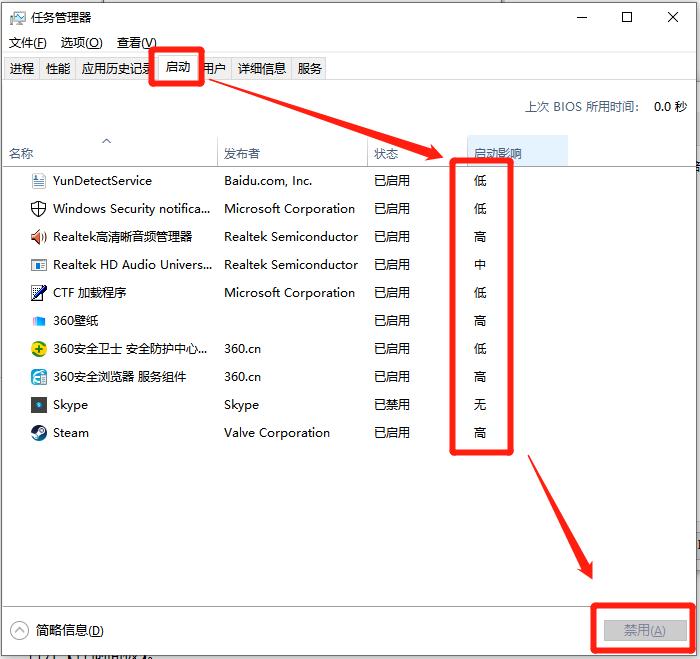The width and height of the screenshot is (700, 659).
Task: Click the 中 impact value for Realtek HD Audio
Action: (x=480, y=265)
